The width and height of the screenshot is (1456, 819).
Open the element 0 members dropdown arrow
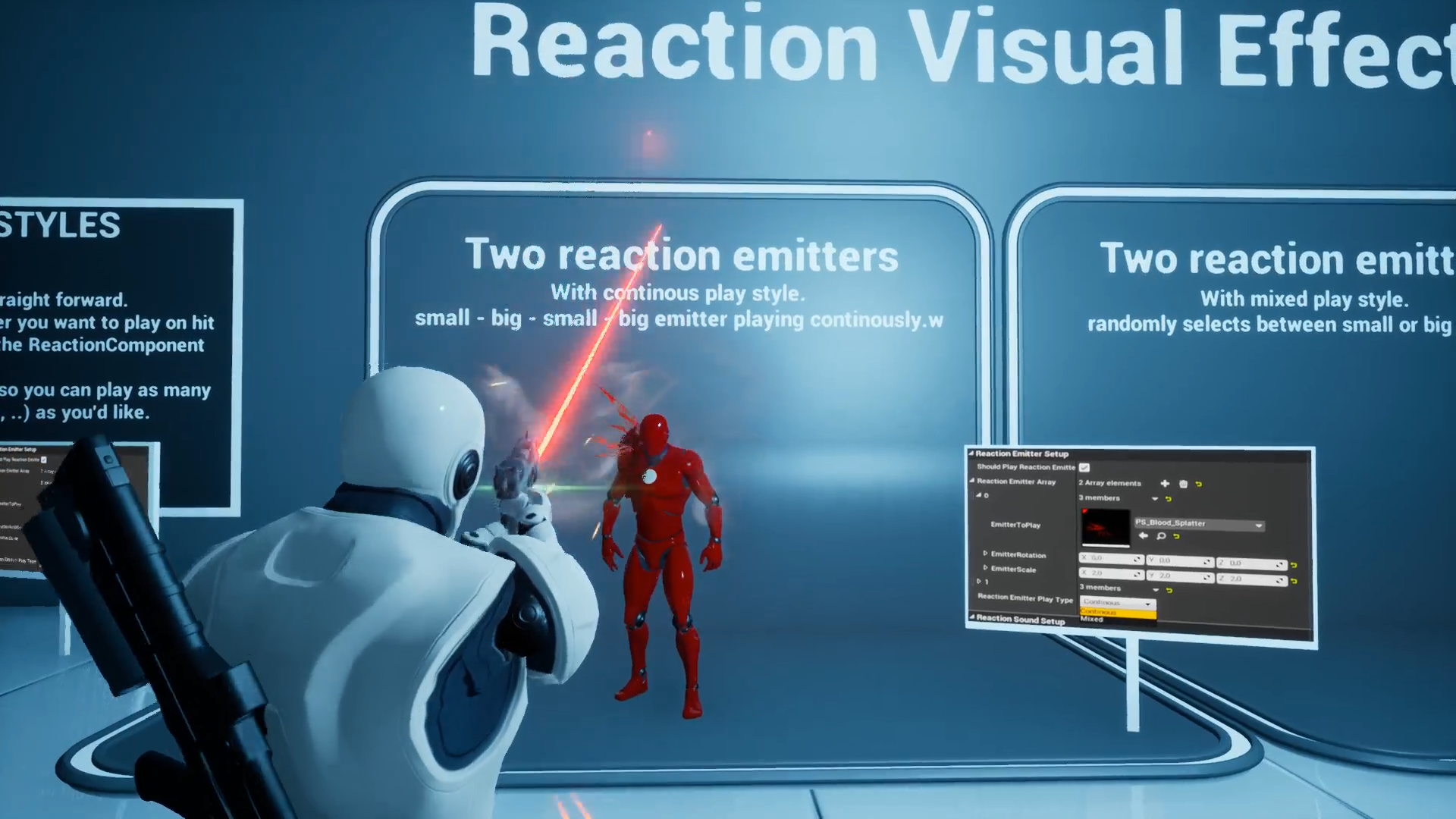(1155, 499)
